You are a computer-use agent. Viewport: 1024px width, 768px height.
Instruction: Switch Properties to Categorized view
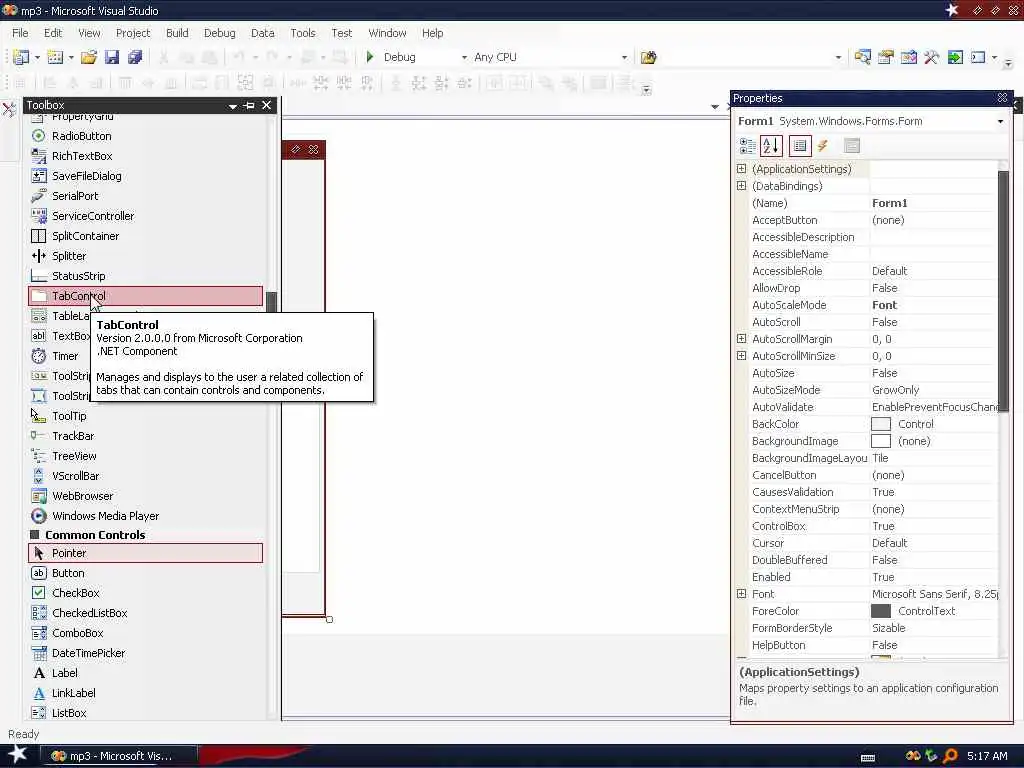point(747,146)
